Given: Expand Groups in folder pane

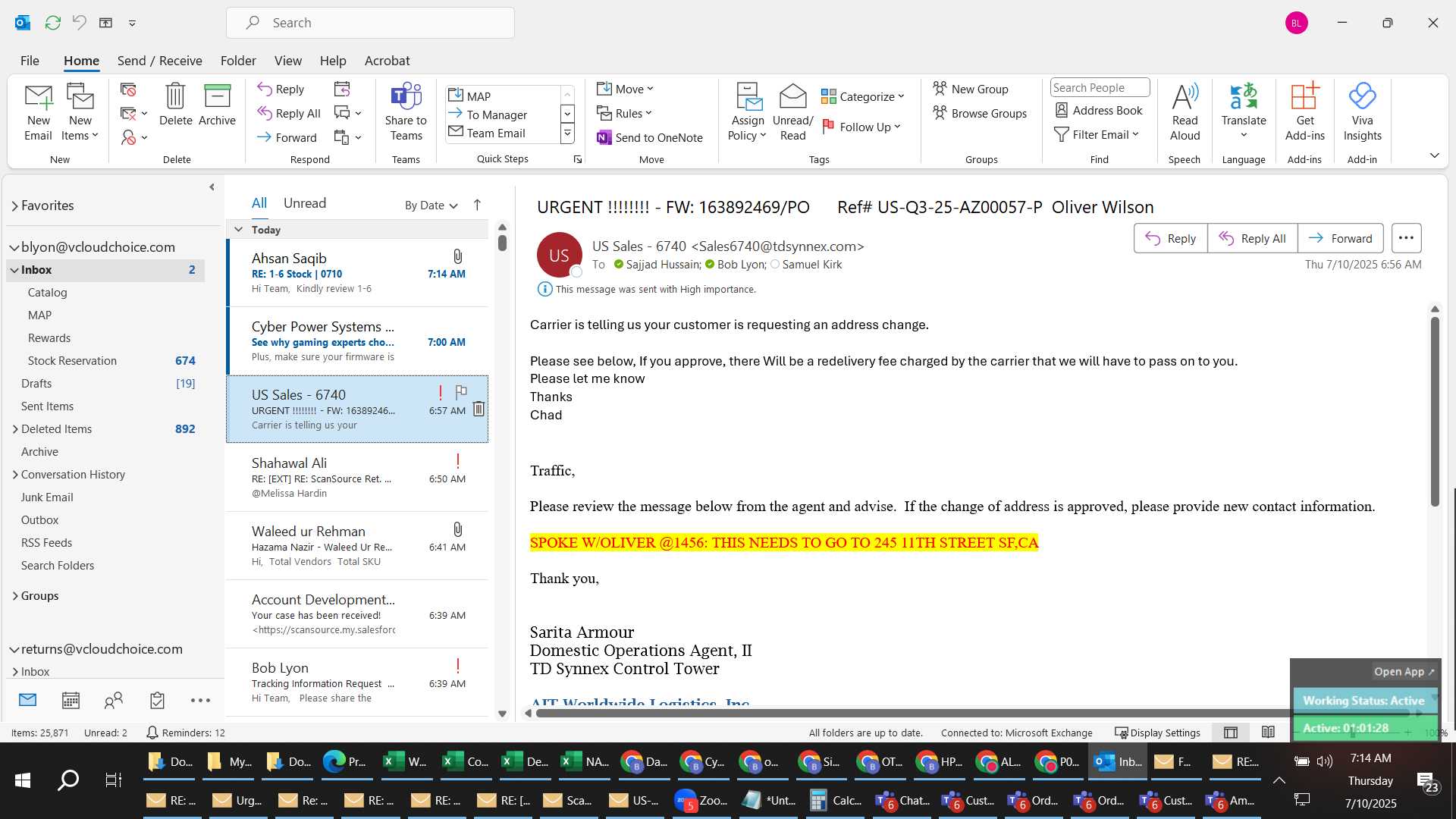Looking at the screenshot, I should [x=15, y=596].
